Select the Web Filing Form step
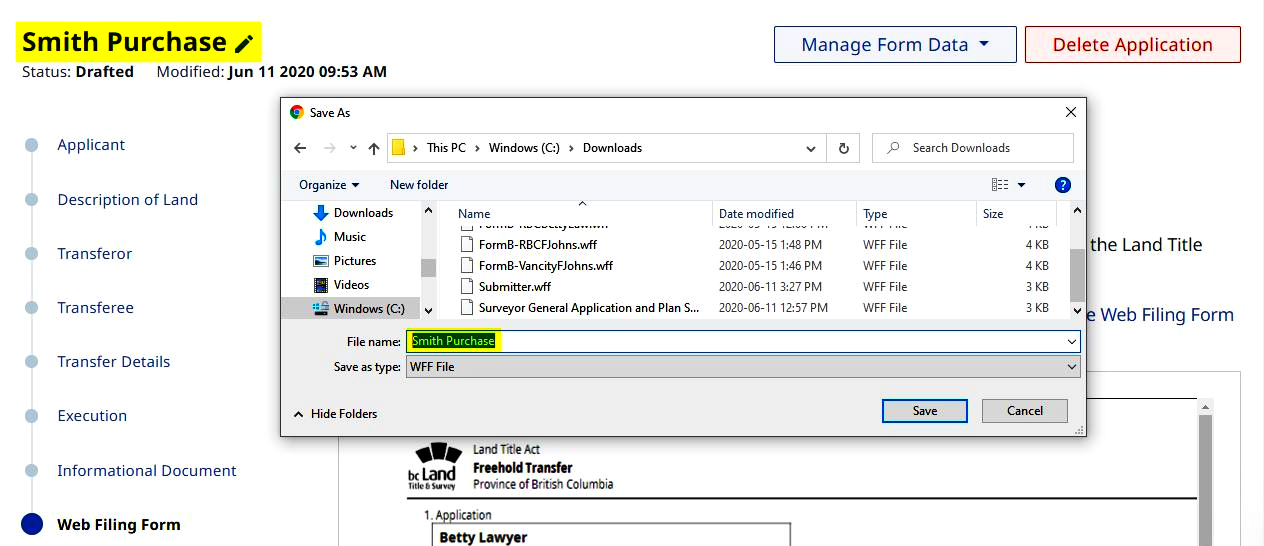1264x546 pixels. [x=119, y=525]
